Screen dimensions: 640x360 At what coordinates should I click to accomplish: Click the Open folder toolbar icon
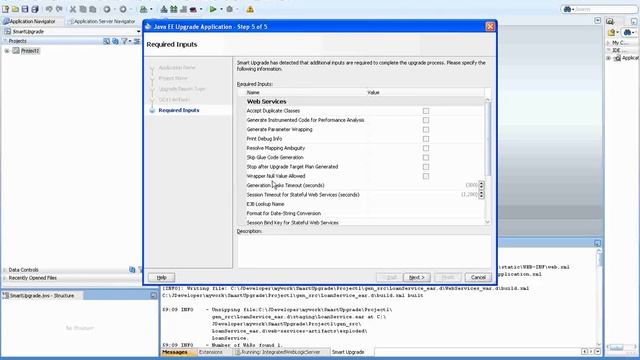(x=16, y=9)
